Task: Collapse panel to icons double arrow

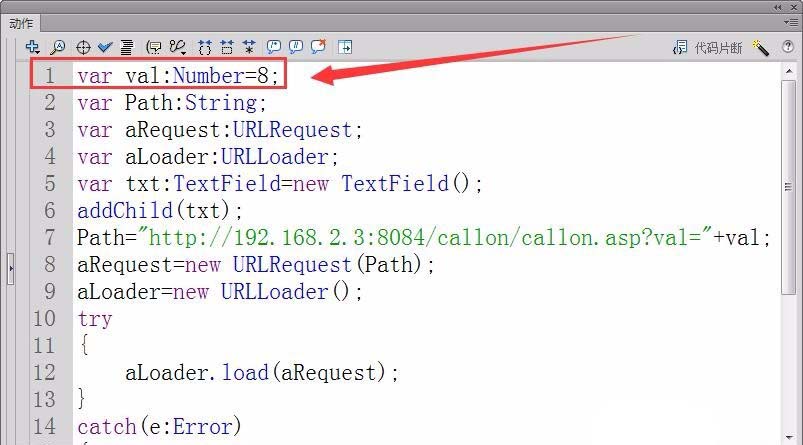Action: (778, 7)
